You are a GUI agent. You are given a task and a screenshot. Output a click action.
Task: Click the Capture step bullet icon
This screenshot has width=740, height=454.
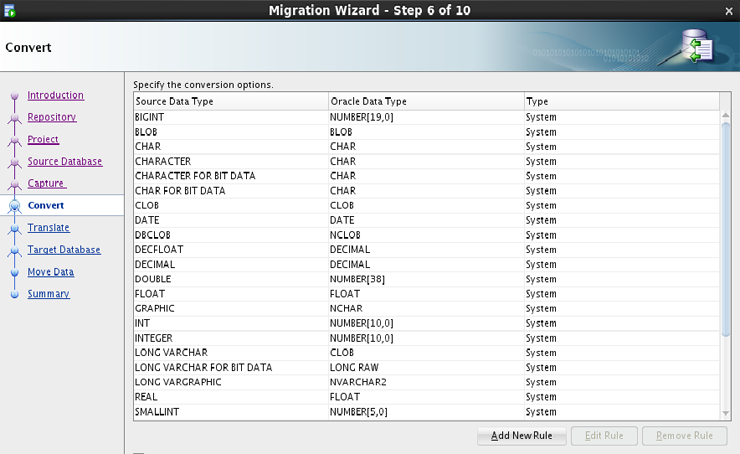(x=15, y=184)
